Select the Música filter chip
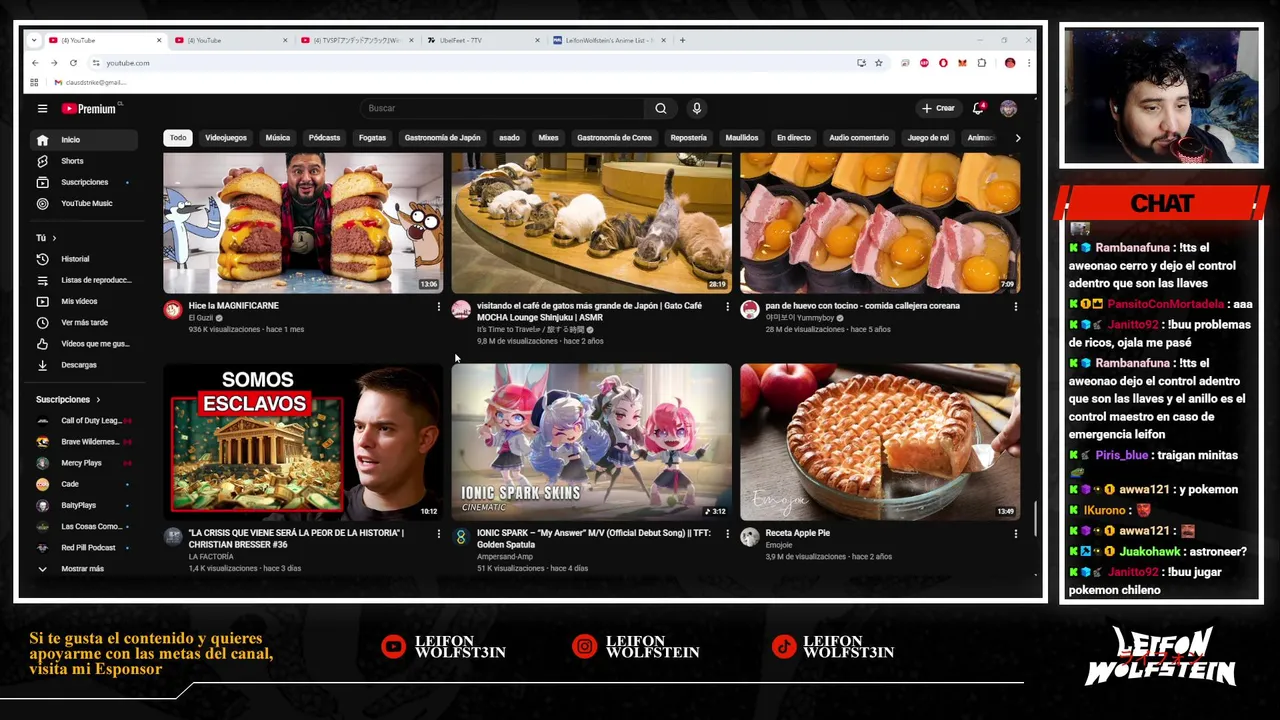Screen dimensions: 1280x720 tap(278, 138)
